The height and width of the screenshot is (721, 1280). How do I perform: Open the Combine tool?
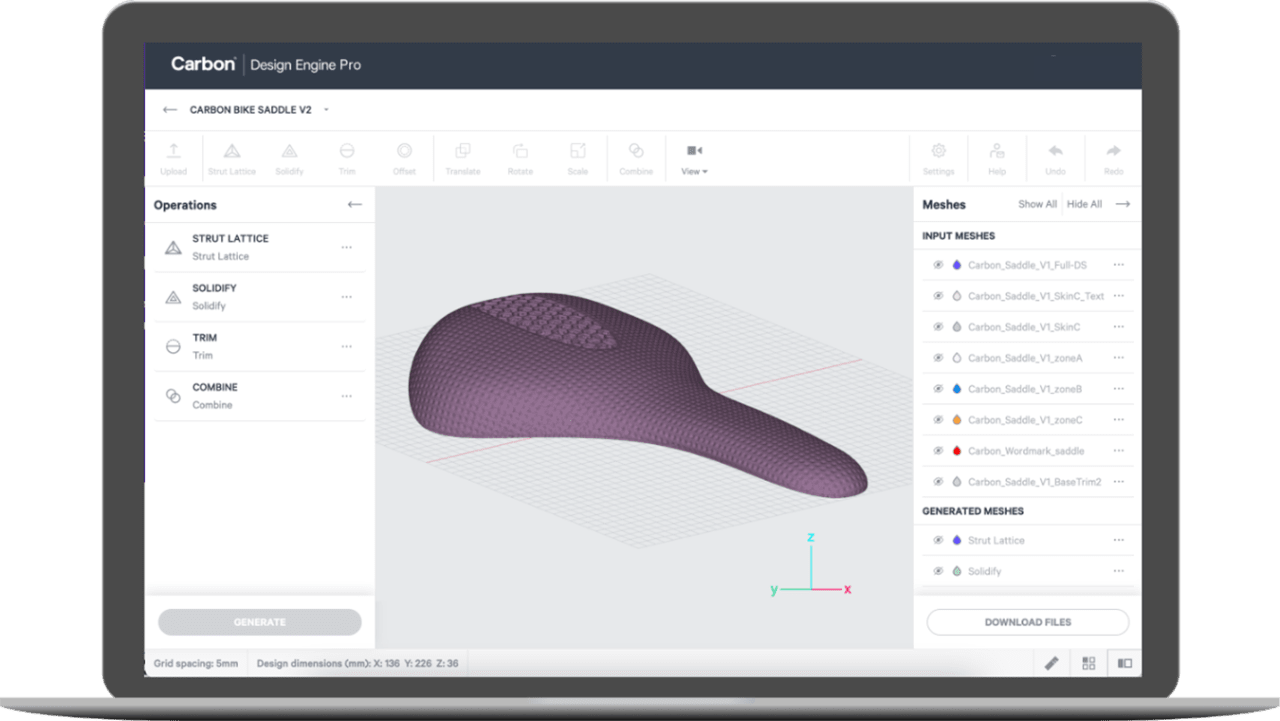tap(636, 158)
